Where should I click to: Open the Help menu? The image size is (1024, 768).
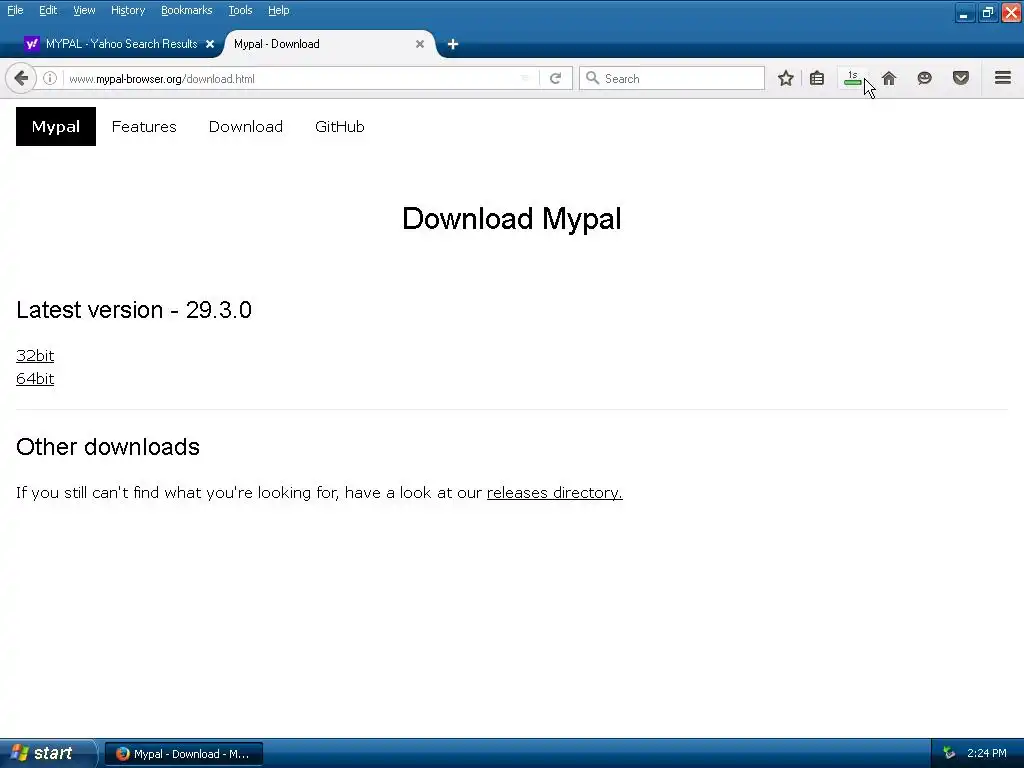pos(279,10)
